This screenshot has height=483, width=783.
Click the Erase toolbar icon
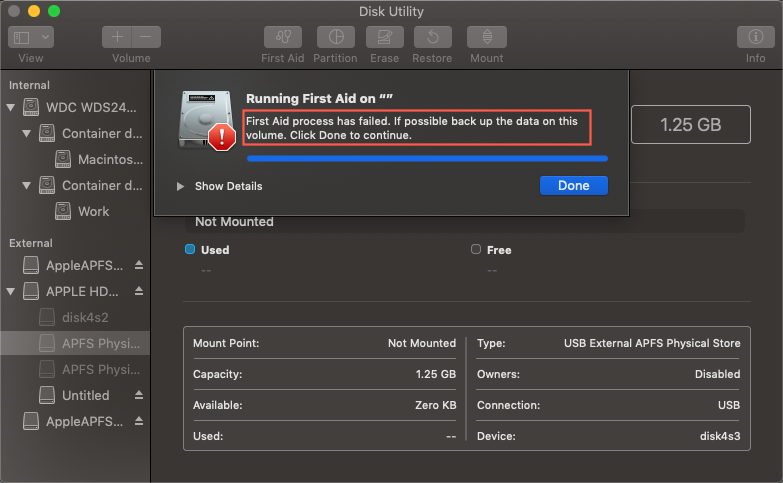tap(384, 38)
